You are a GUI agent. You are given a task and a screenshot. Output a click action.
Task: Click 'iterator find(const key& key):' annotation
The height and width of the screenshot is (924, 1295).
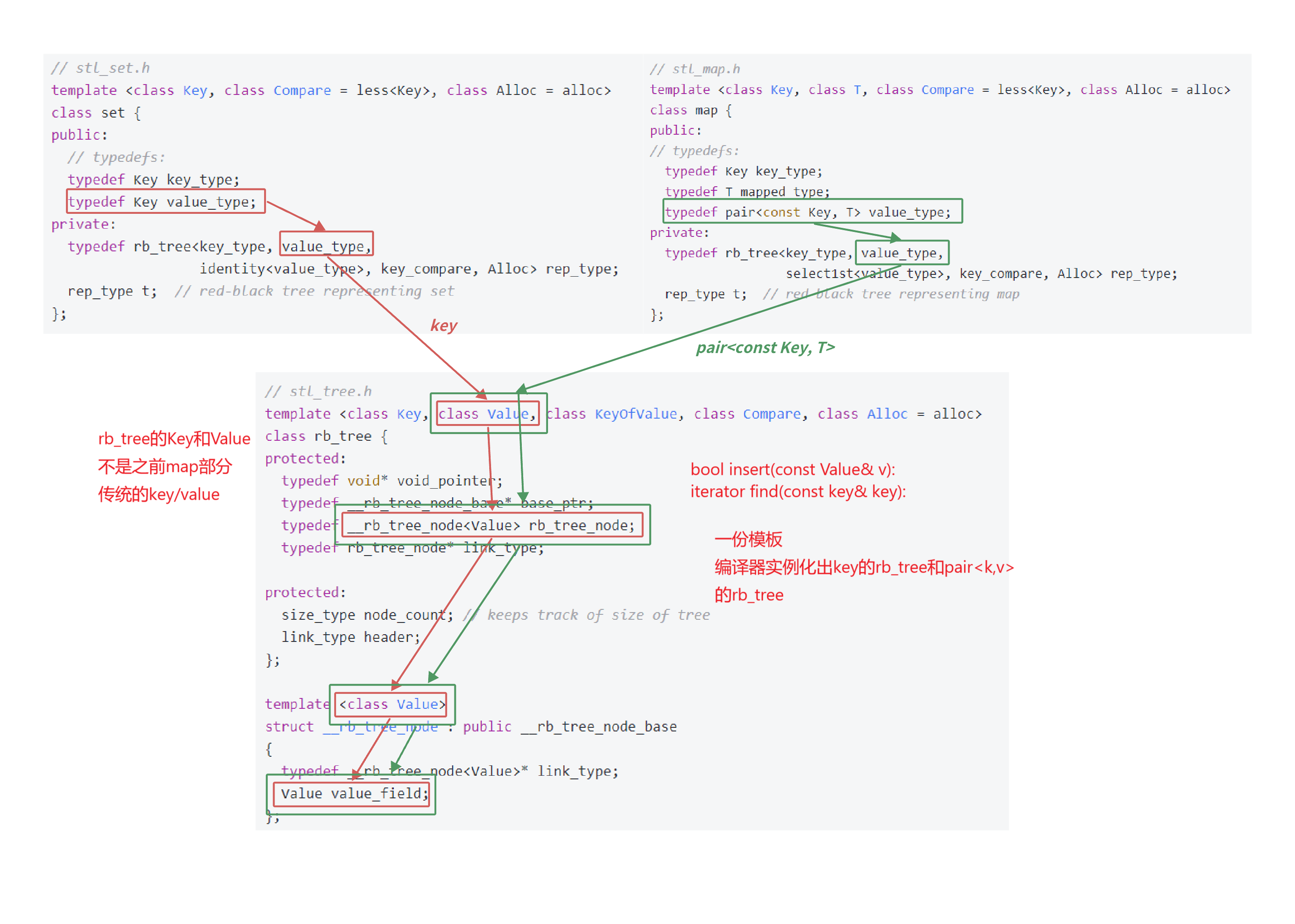click(798, 491)
